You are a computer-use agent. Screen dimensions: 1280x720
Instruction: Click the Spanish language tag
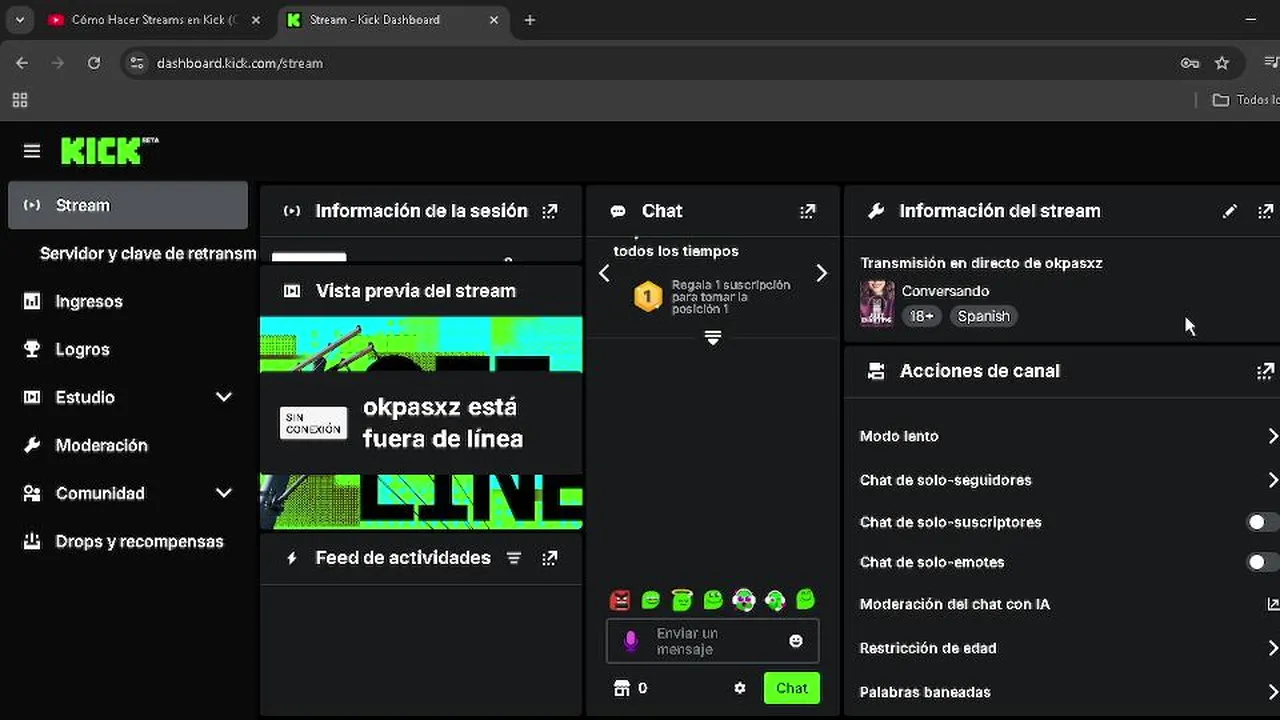click(983, 316)
